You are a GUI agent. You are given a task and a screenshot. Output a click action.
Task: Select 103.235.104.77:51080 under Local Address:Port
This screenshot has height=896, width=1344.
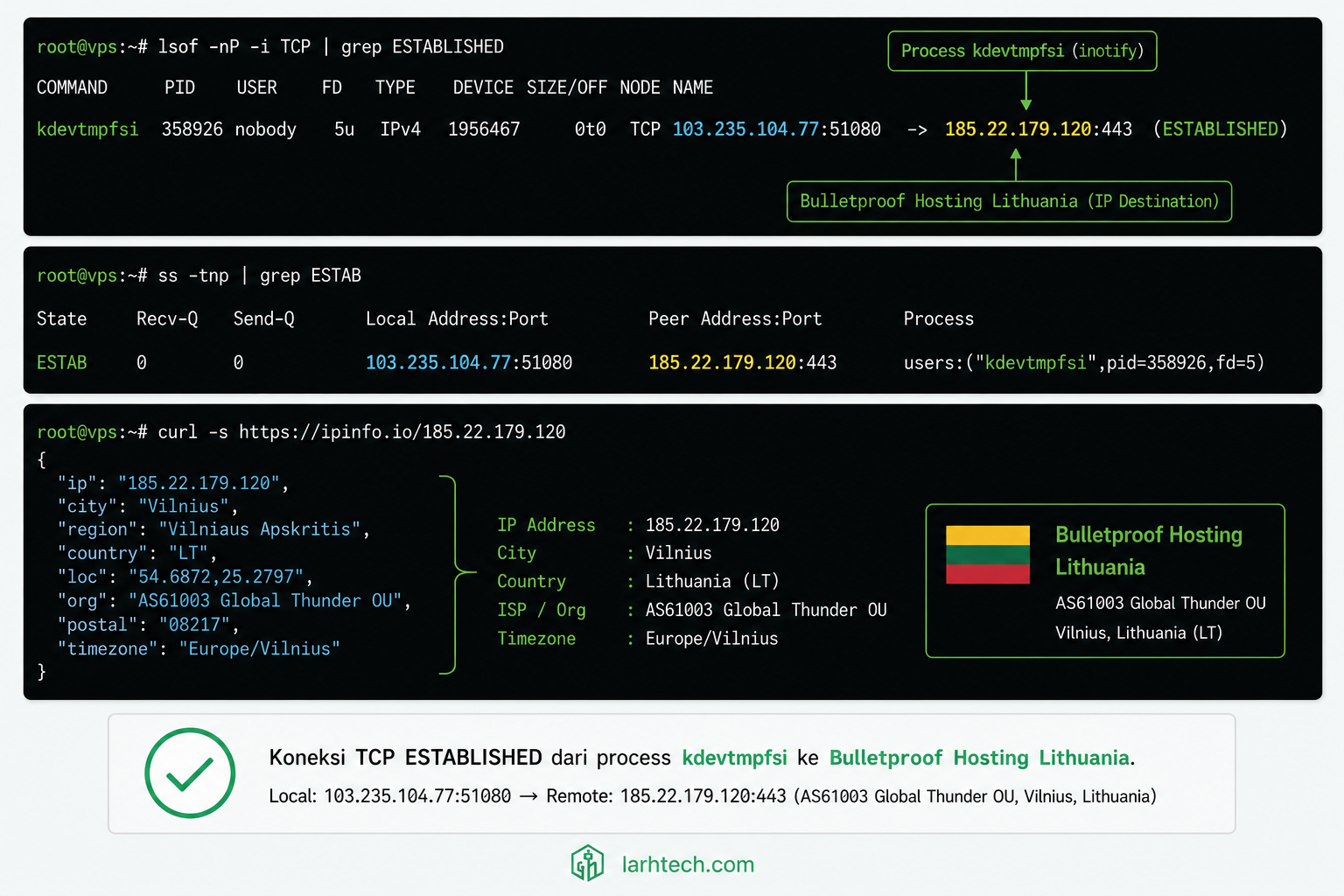469,362
